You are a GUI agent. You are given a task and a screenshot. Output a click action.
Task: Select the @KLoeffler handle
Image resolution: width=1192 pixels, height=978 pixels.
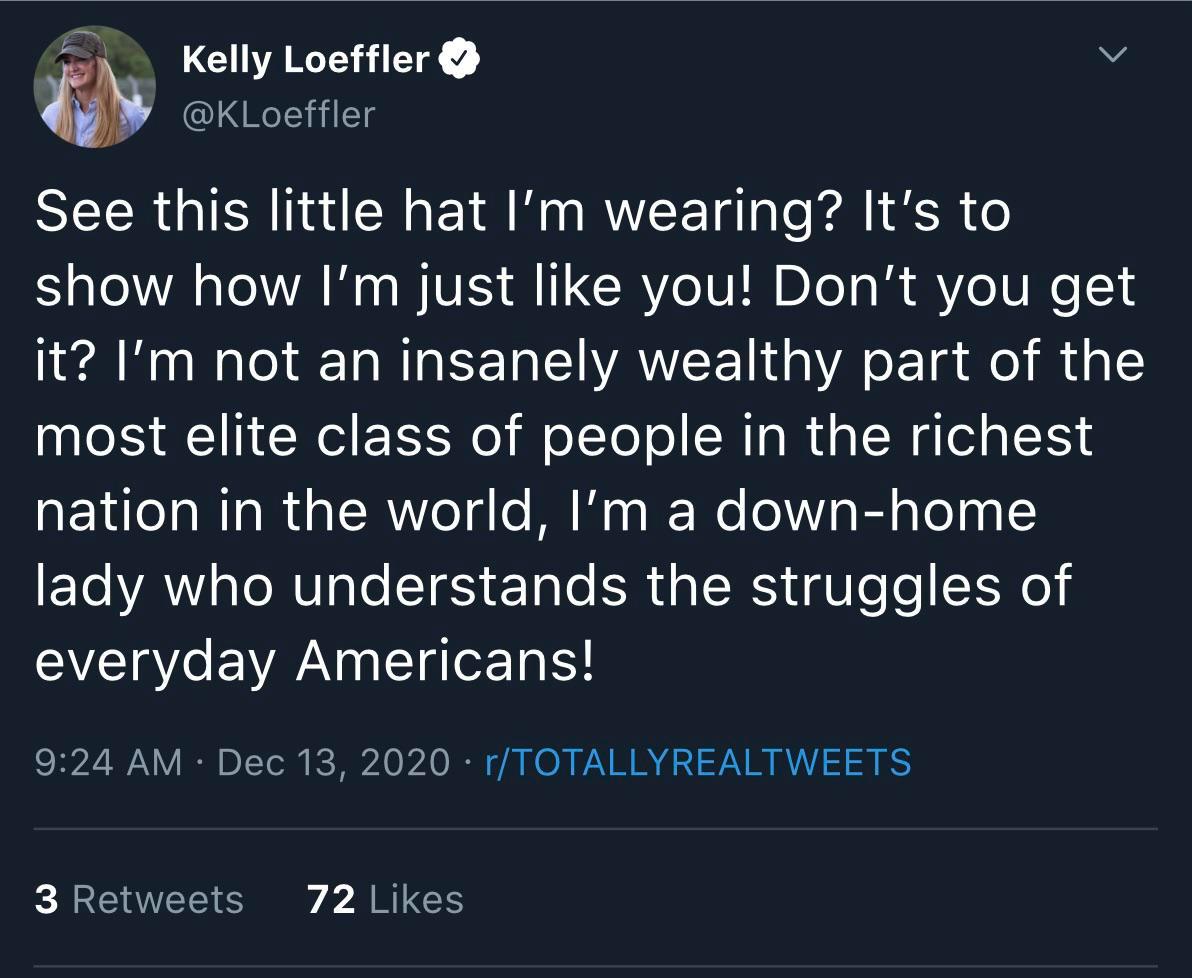276,114
